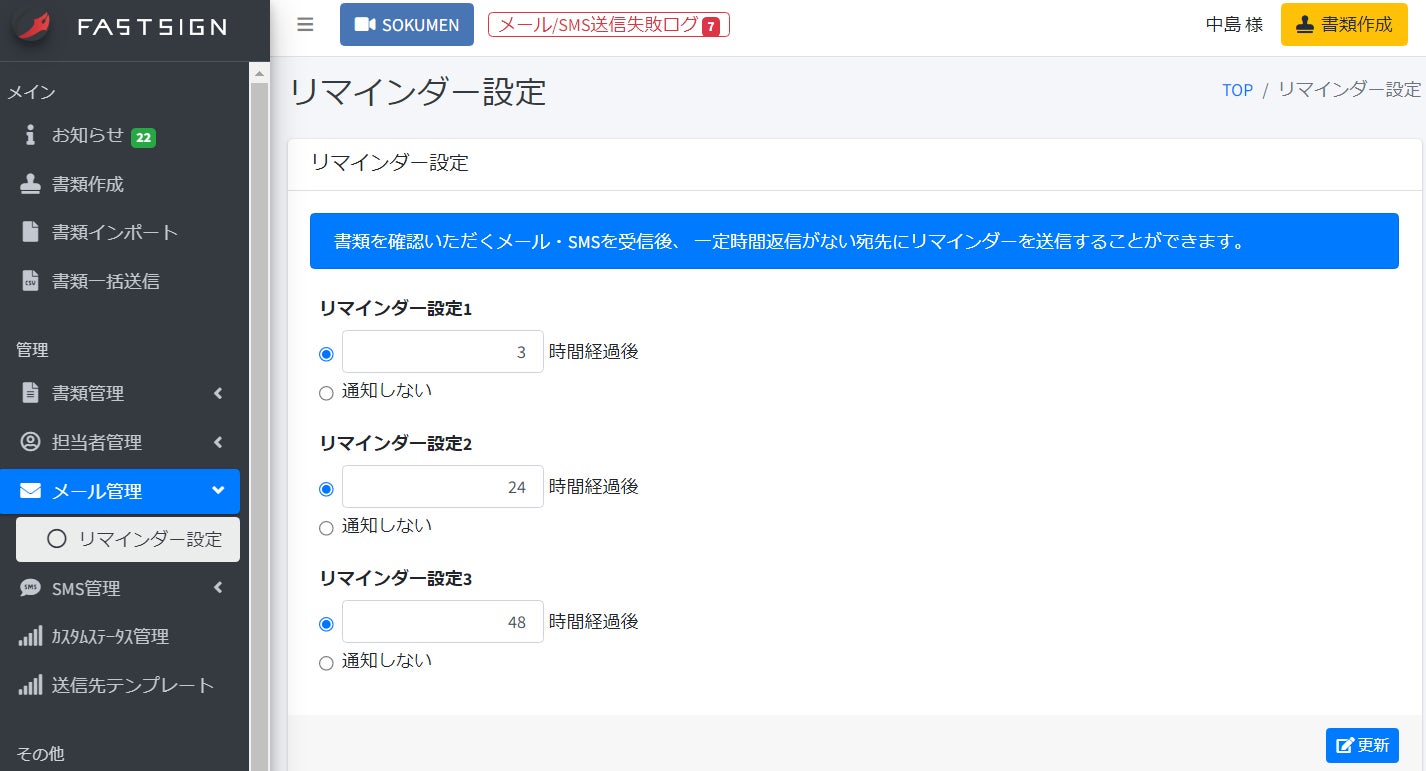Open 送信先テンプレート in the sidebar
Image resolution: width=1426 pixels, height=771 pixels.
(120, 685)
